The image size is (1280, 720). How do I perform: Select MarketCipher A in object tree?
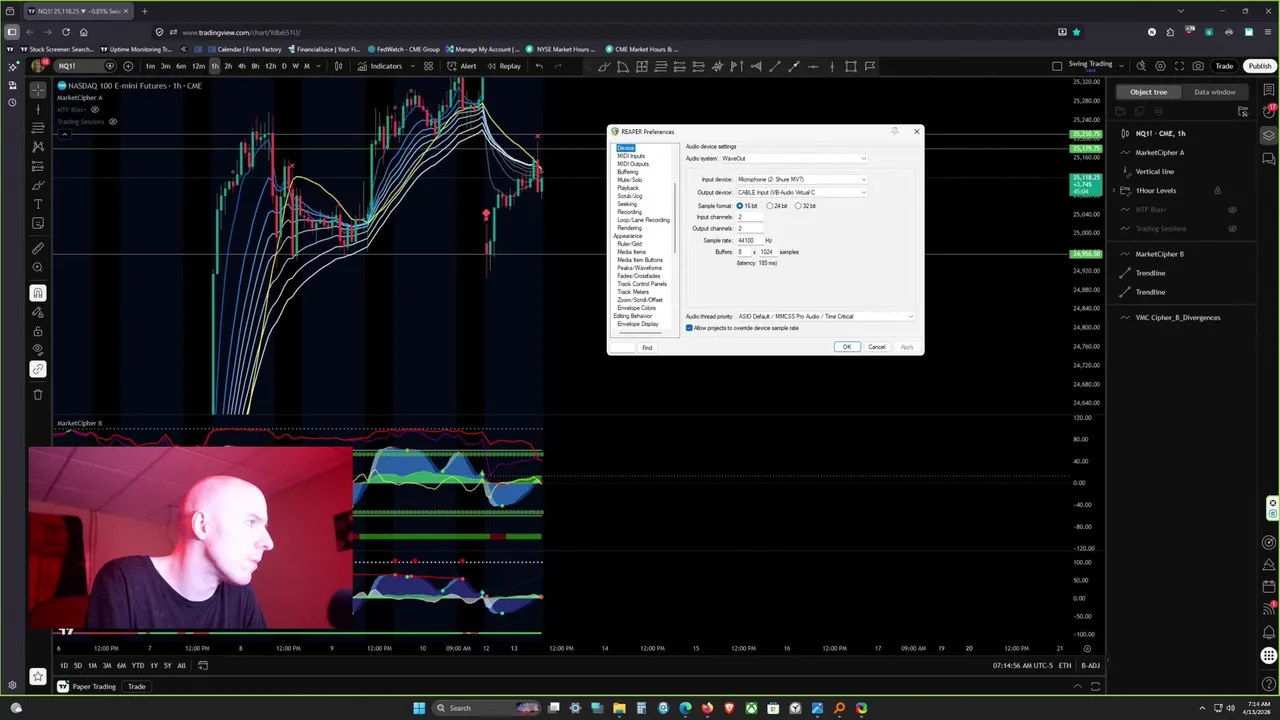[1159, 153]
